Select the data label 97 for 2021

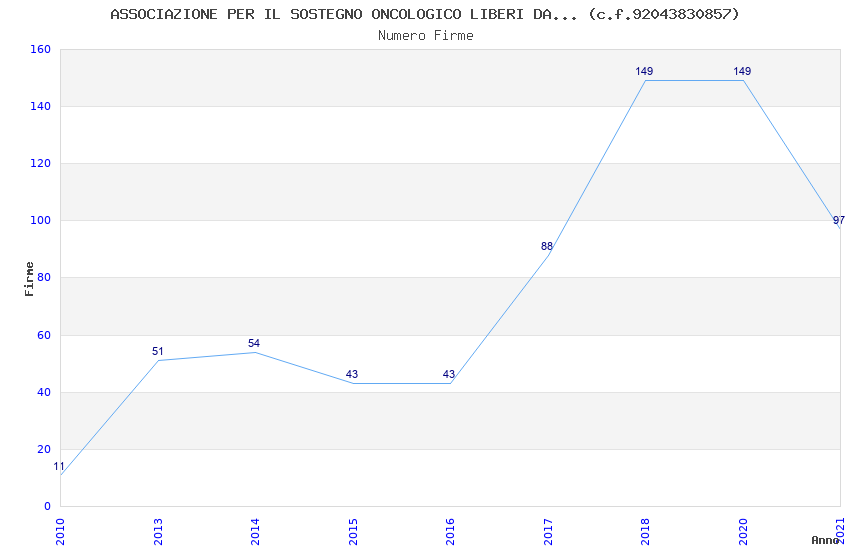[x=839, y=221]
